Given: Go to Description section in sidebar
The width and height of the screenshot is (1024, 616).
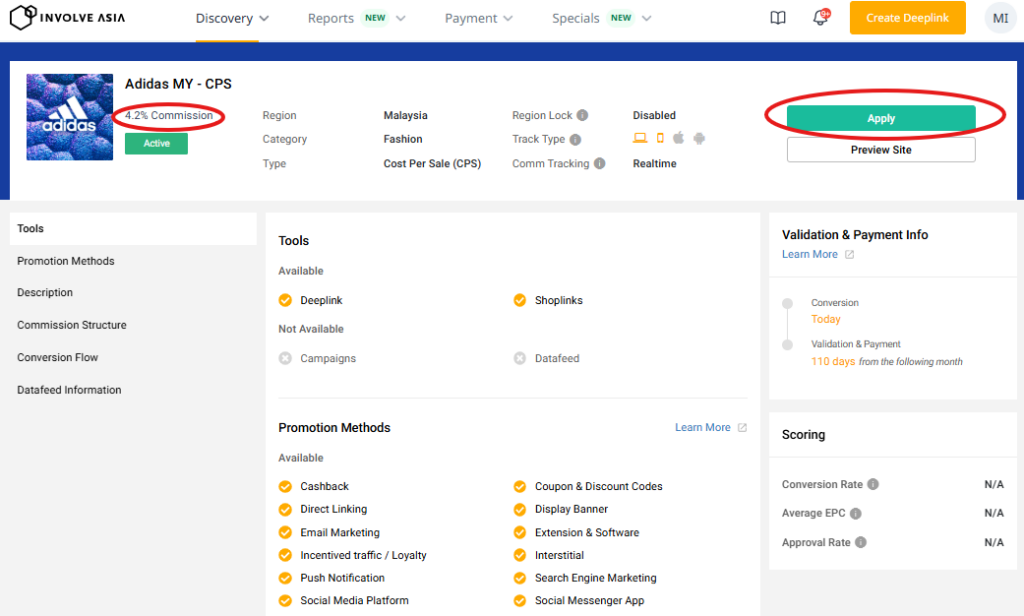Looking at the screenshot, I should click(45, 293).
